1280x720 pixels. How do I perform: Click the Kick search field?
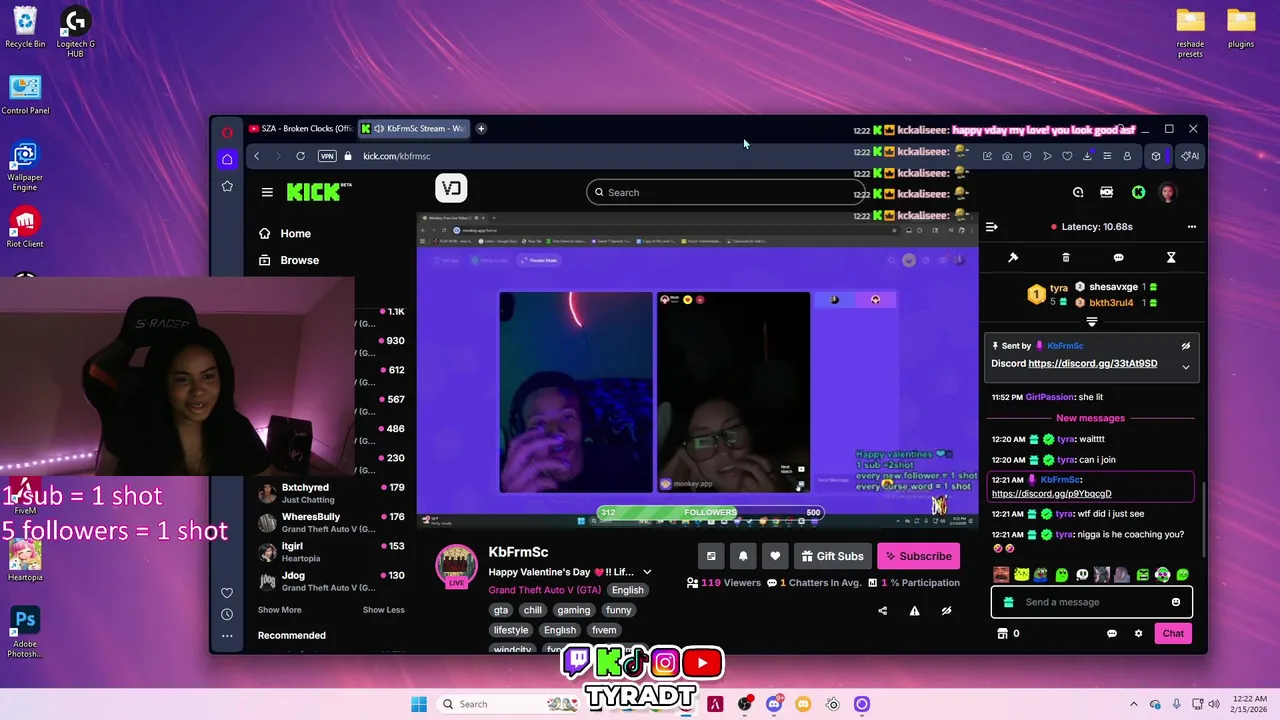[x=725, y=192]
